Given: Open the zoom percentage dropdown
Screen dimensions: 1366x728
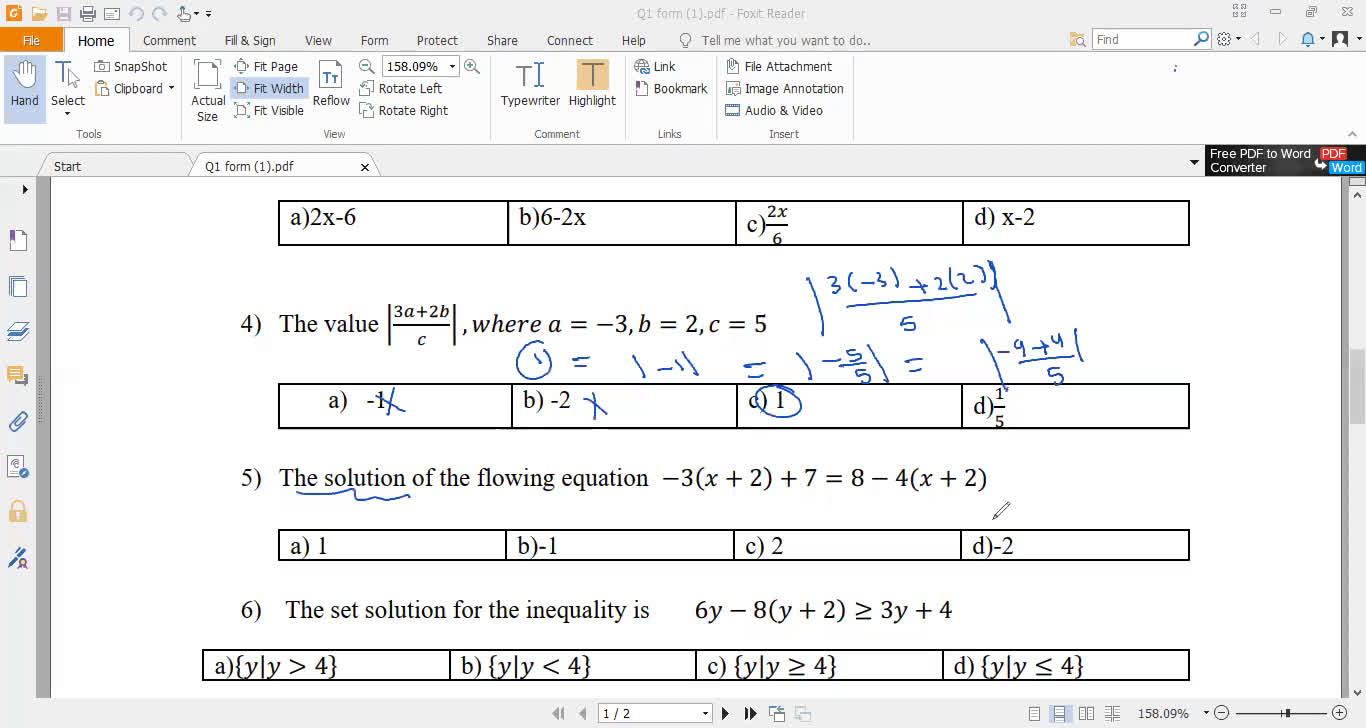Looking at the screenshot, I should 450,66.
